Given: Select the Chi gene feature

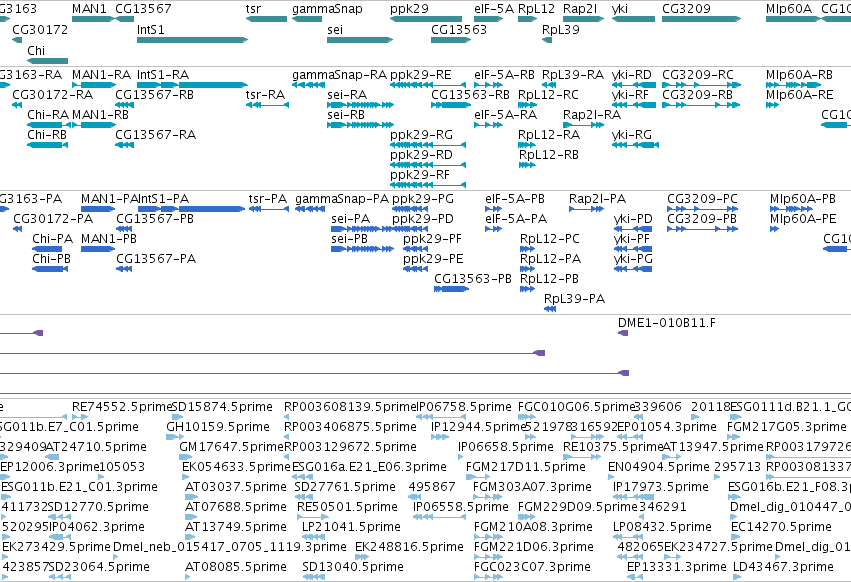Looking at the screenshot, I should tap(48, 60).
